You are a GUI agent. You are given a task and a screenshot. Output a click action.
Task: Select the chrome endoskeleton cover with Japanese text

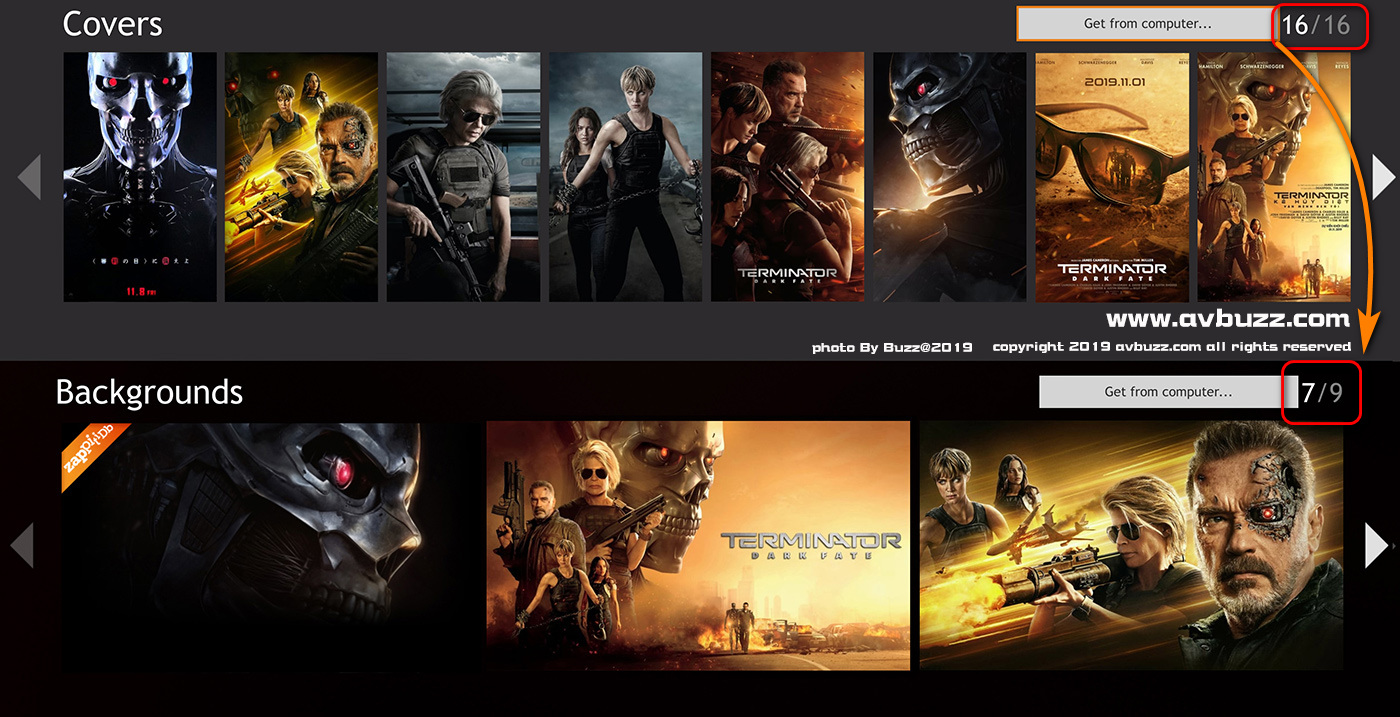(140, 177)
